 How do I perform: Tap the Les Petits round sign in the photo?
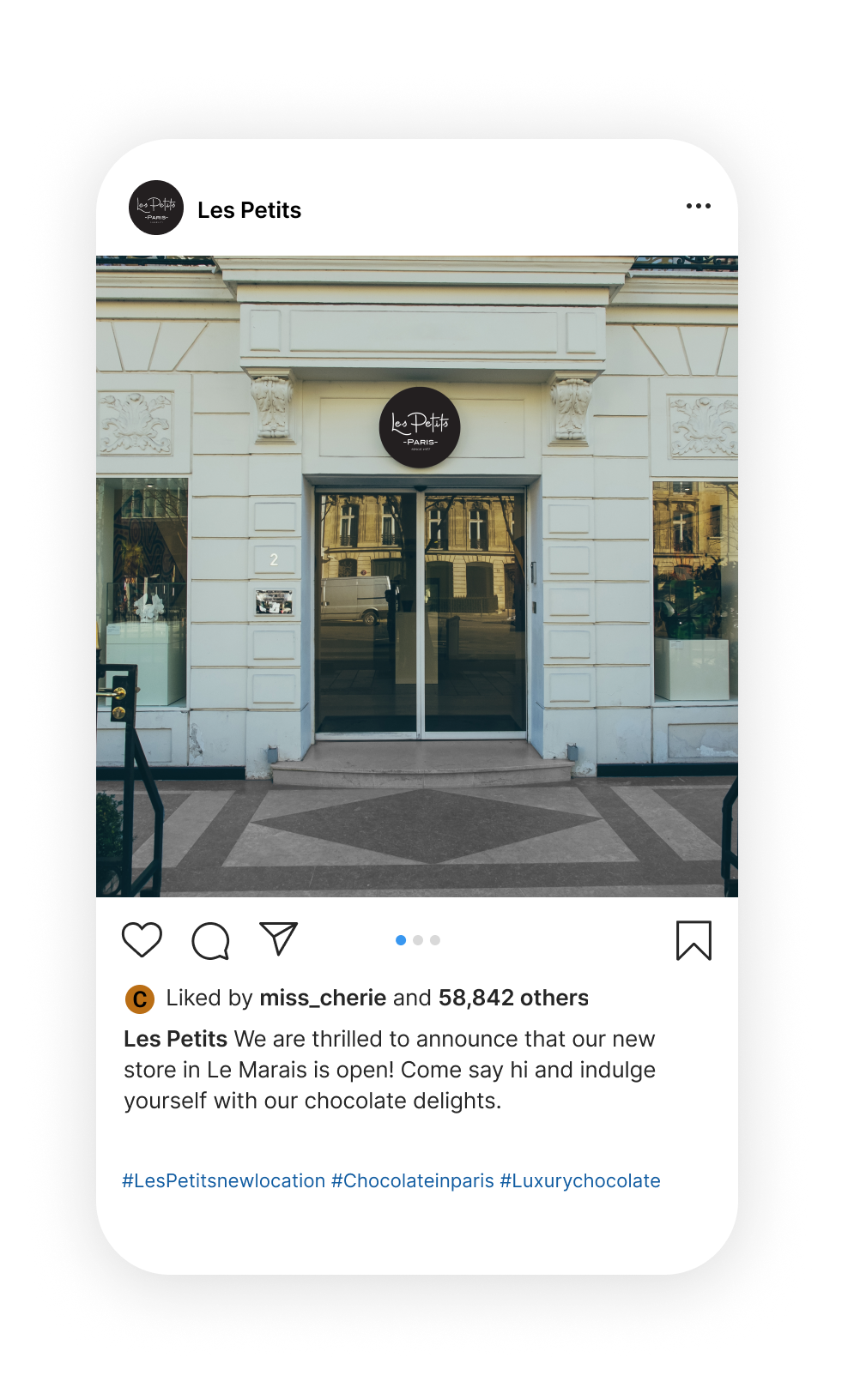(420, 427)
